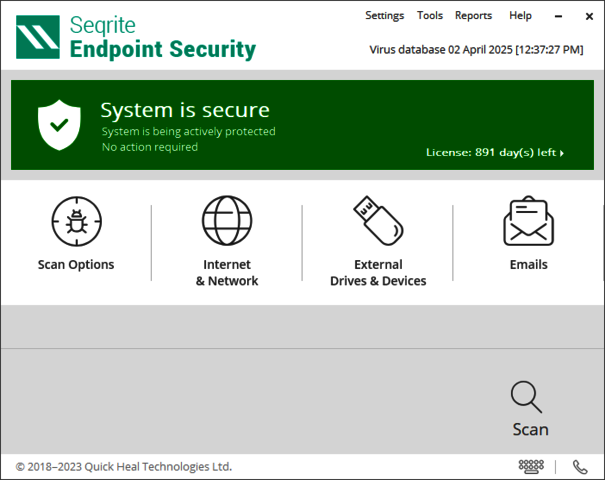Screen dimensions: 605x480
Task: Click the Virus database date text
Action: point(476,49)
